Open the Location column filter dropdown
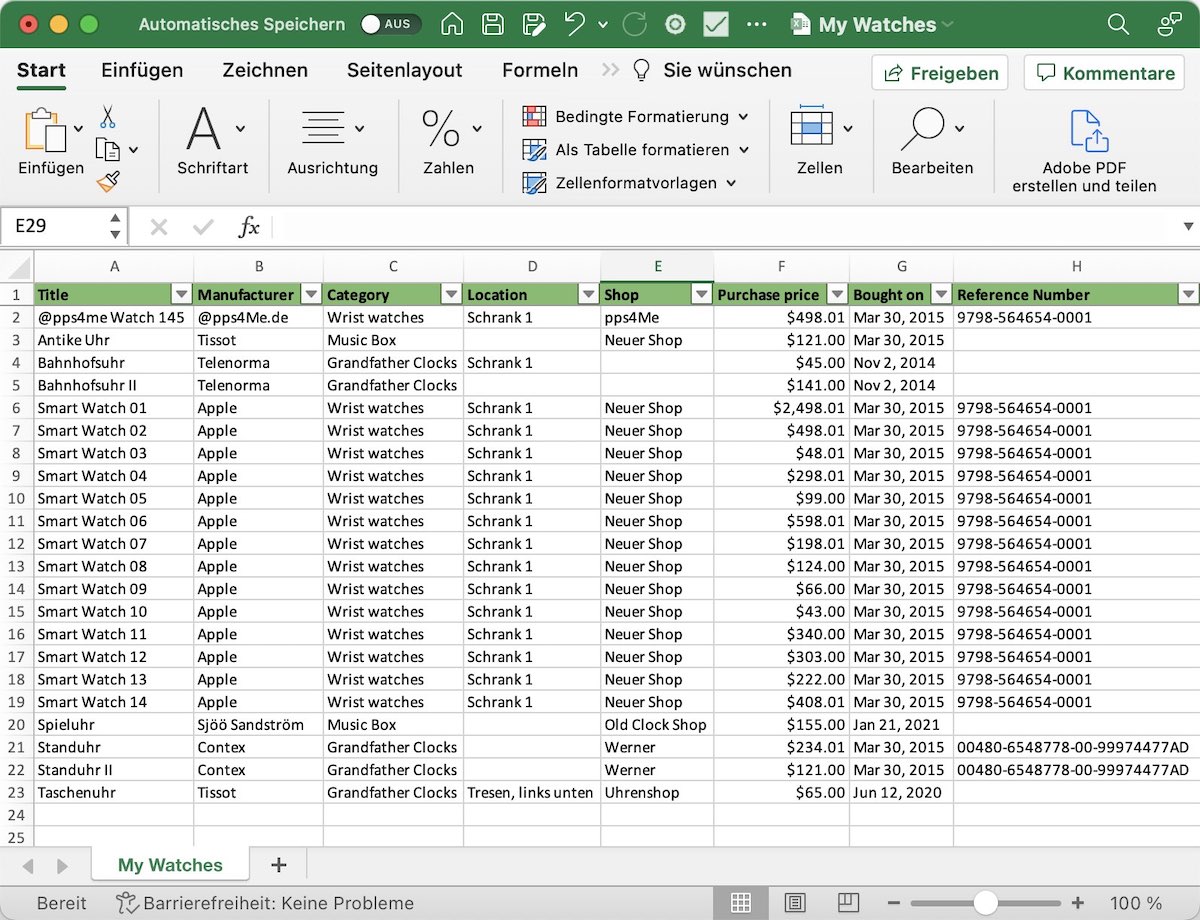 click(588, 294)
